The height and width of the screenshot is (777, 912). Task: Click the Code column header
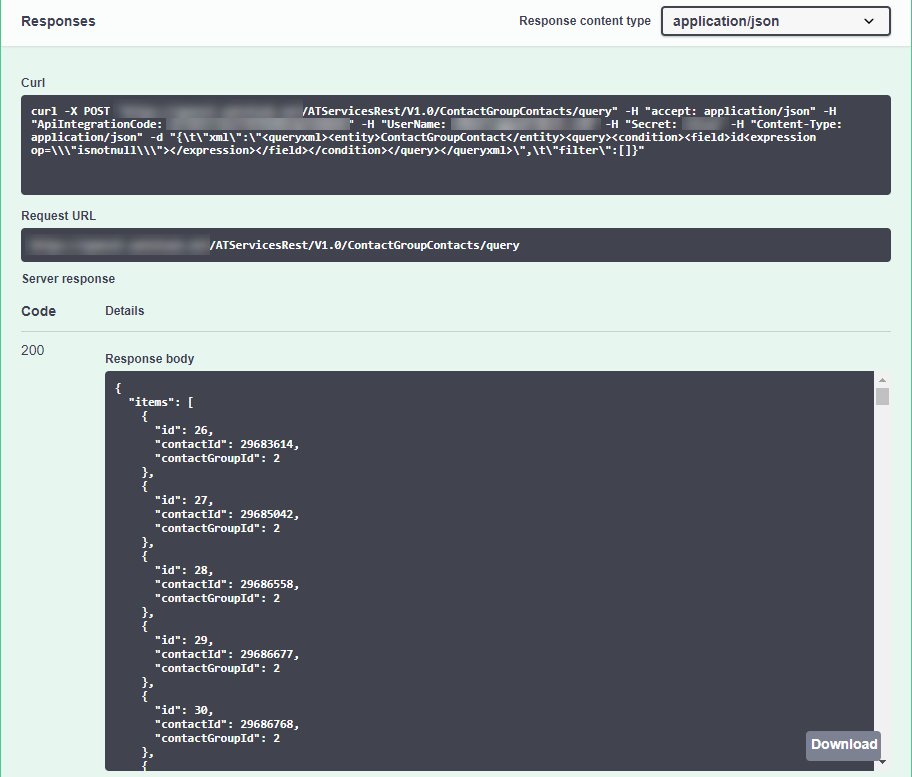[38, 311]
